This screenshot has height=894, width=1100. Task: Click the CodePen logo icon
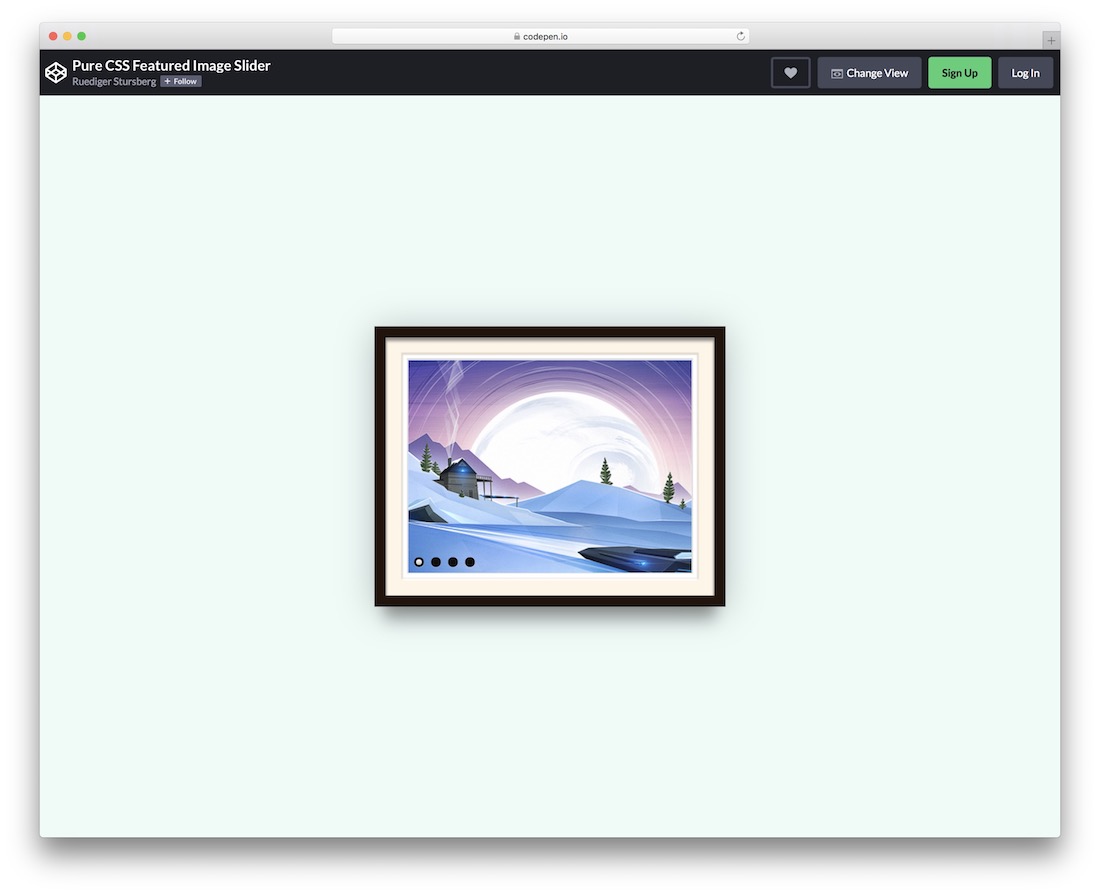coord(56,72)
